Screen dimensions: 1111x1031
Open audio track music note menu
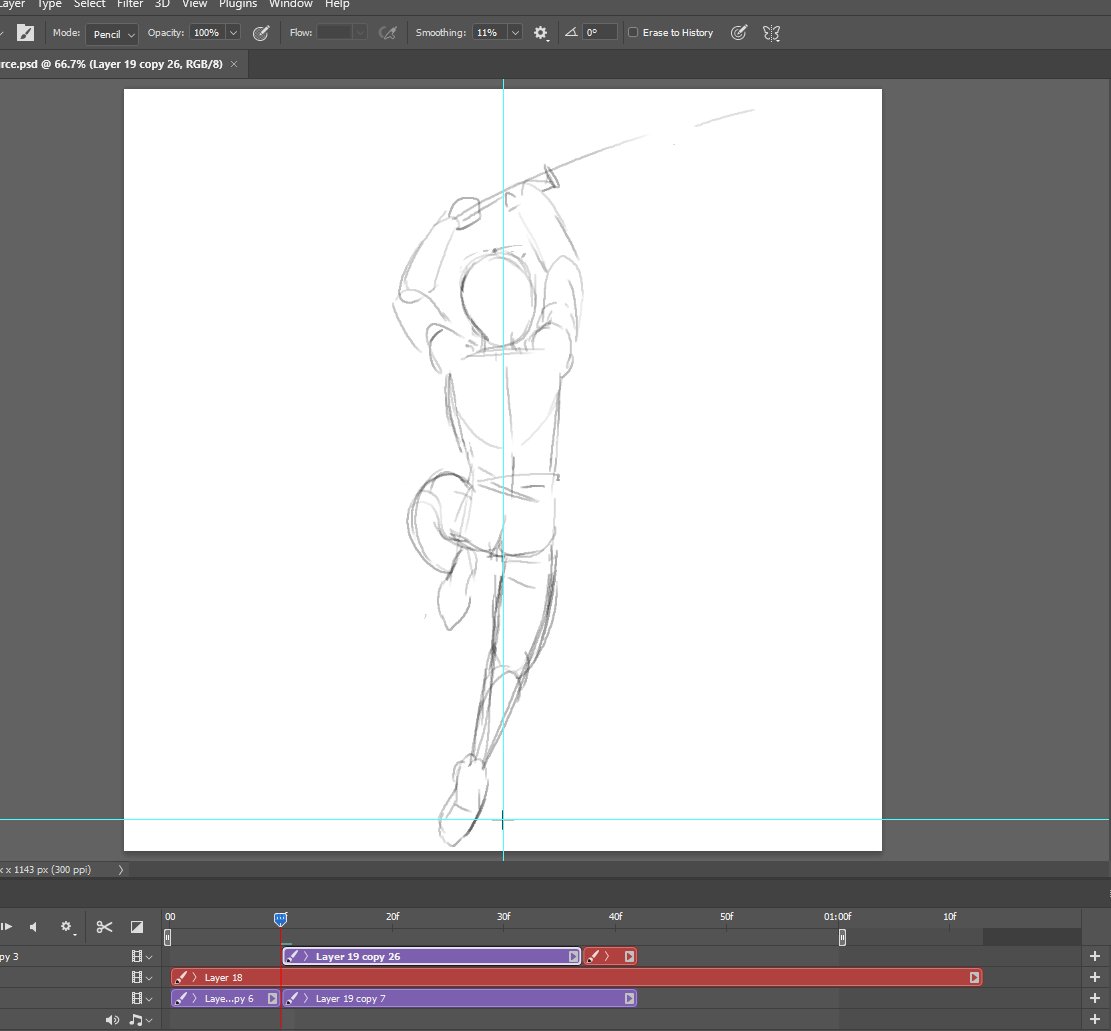tap(140, 1020)
